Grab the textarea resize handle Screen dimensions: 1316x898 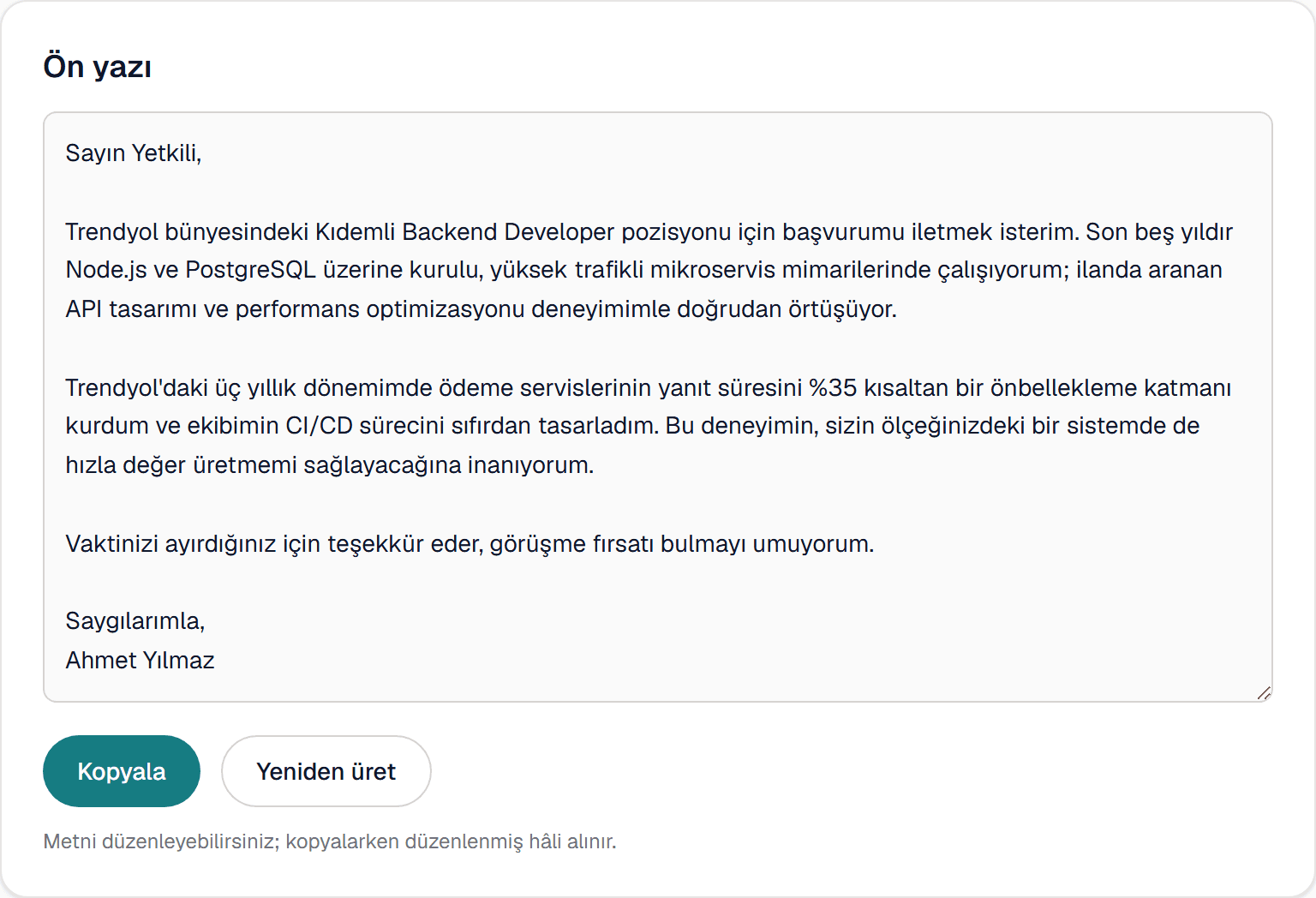[1264, 693]
